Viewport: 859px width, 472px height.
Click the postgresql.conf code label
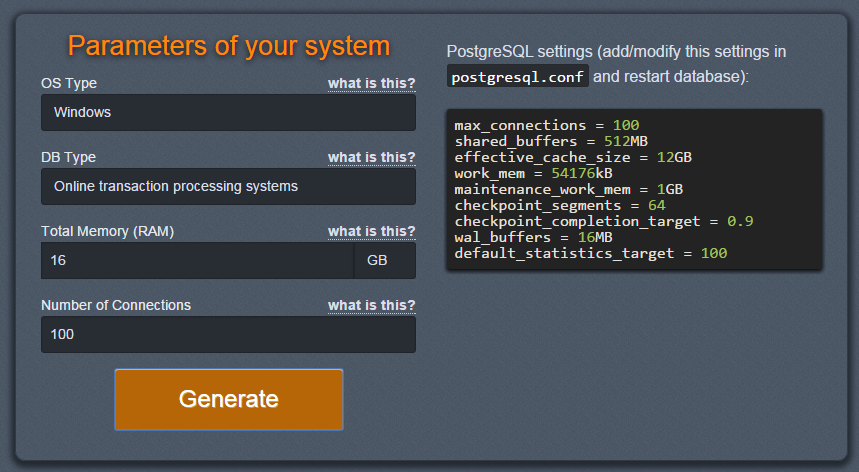tap(518, 76)
